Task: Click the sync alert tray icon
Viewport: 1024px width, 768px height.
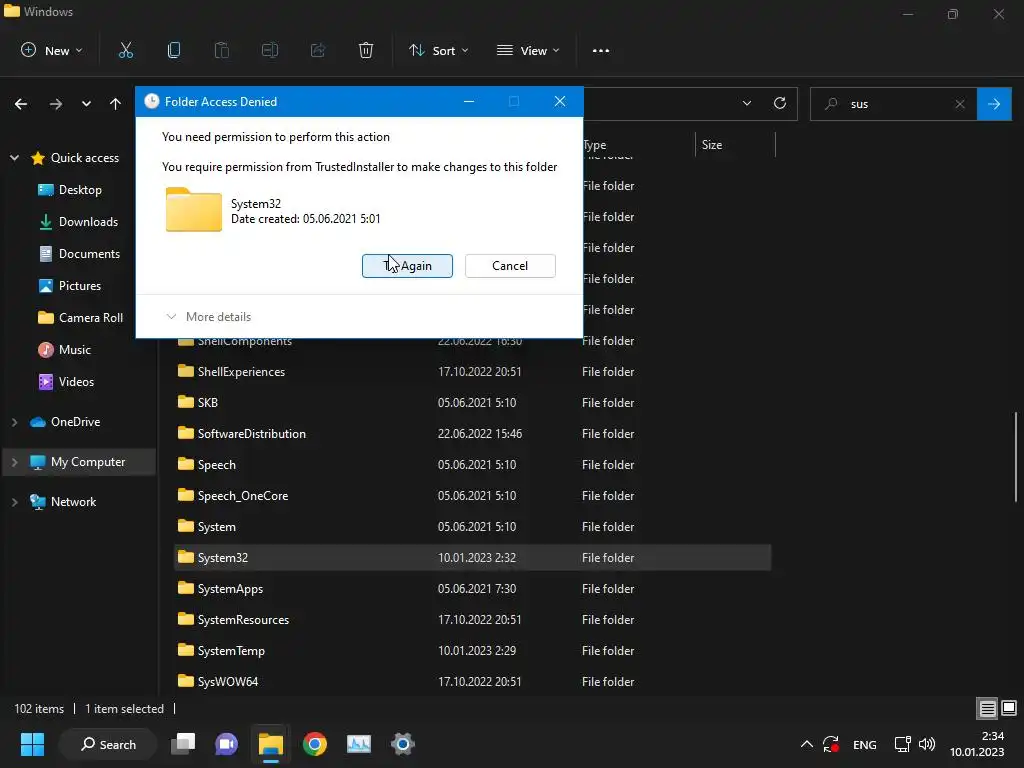Action: (x=831, y=744)
